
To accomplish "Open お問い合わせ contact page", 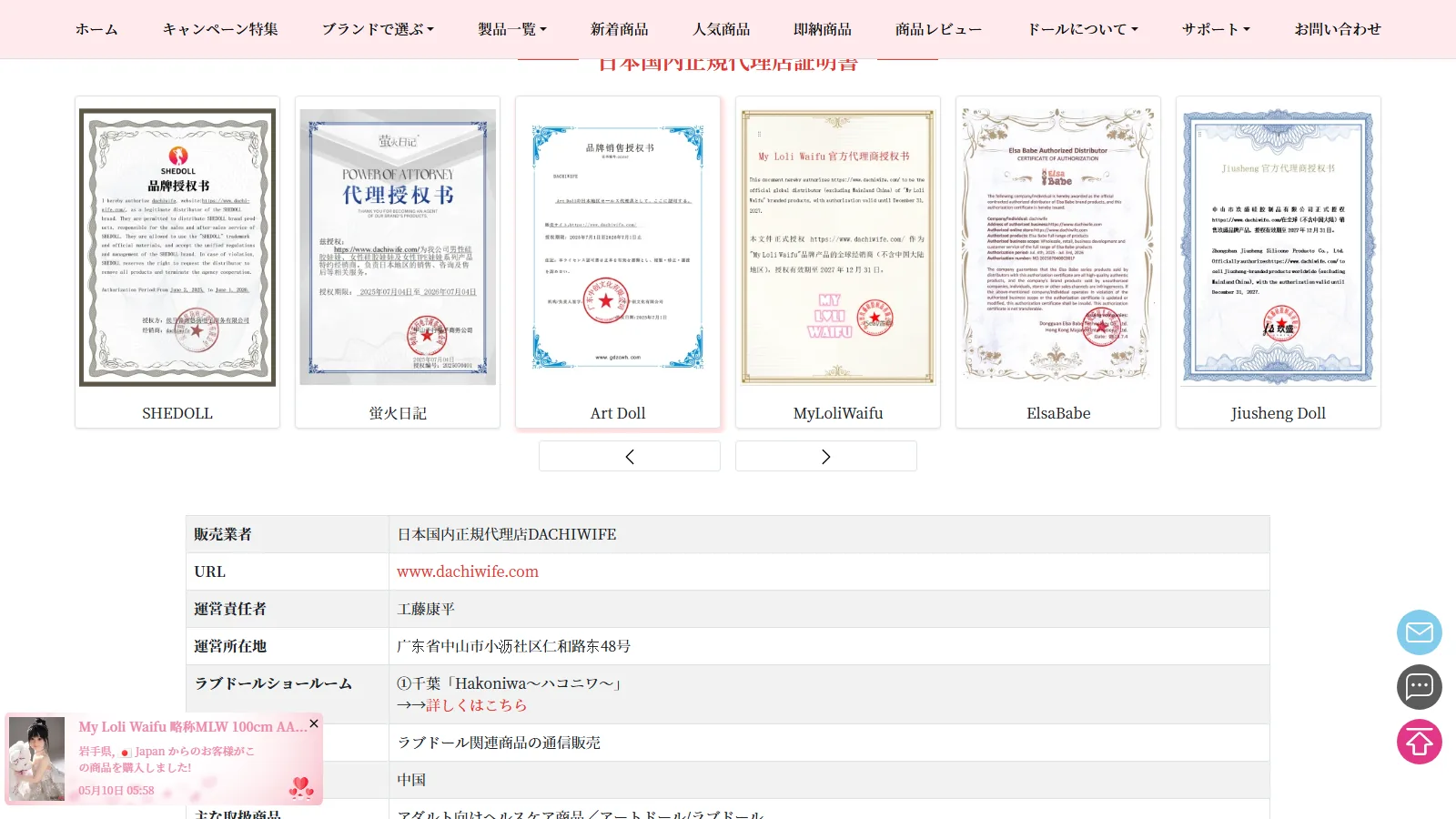I will pyautogui.click(x=1338, y=29).
